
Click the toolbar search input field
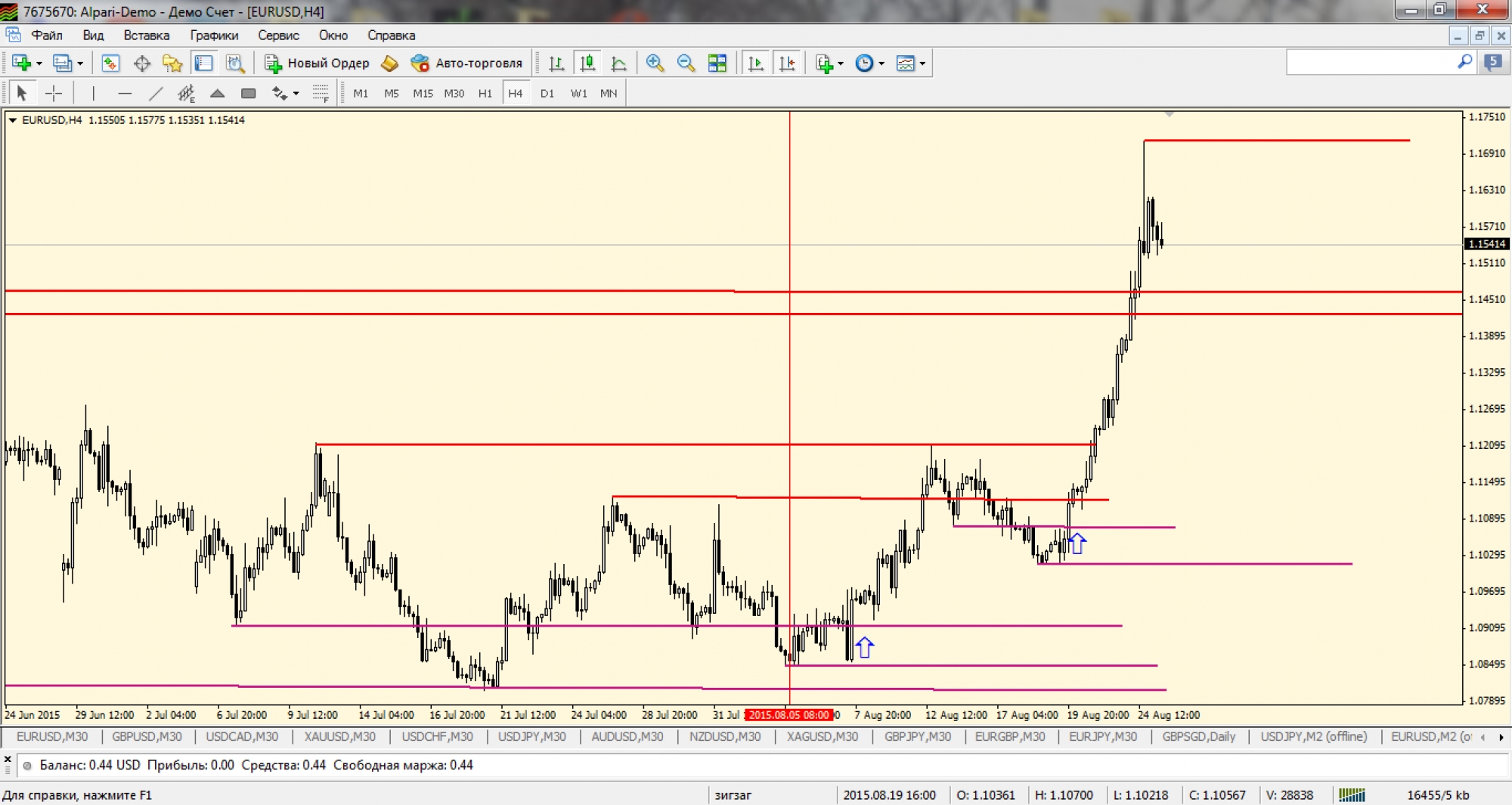tap(1370, 63)
